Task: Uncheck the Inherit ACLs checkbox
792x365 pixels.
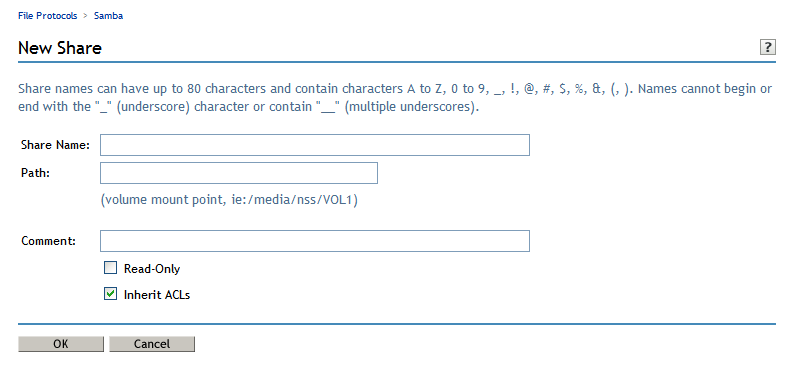Action: click(x=110, y=293)
